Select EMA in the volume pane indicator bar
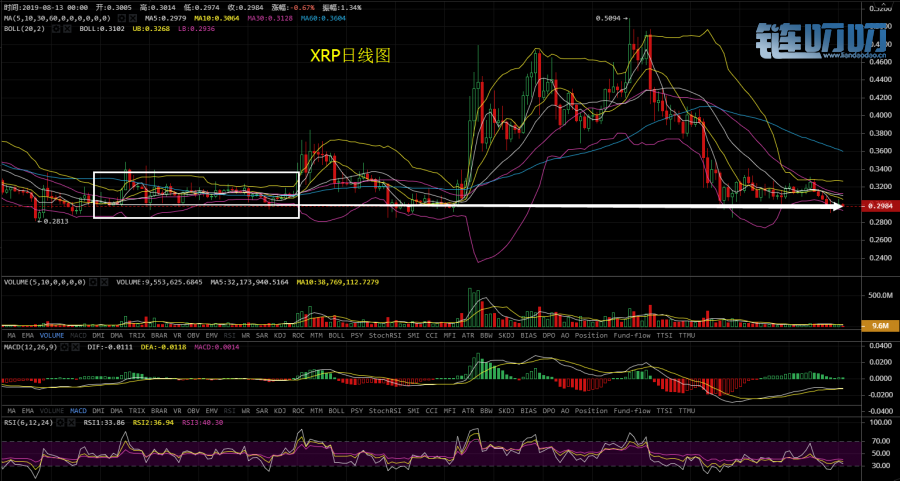Viewport: 900px width, 481px height. (x=28, y=335)
